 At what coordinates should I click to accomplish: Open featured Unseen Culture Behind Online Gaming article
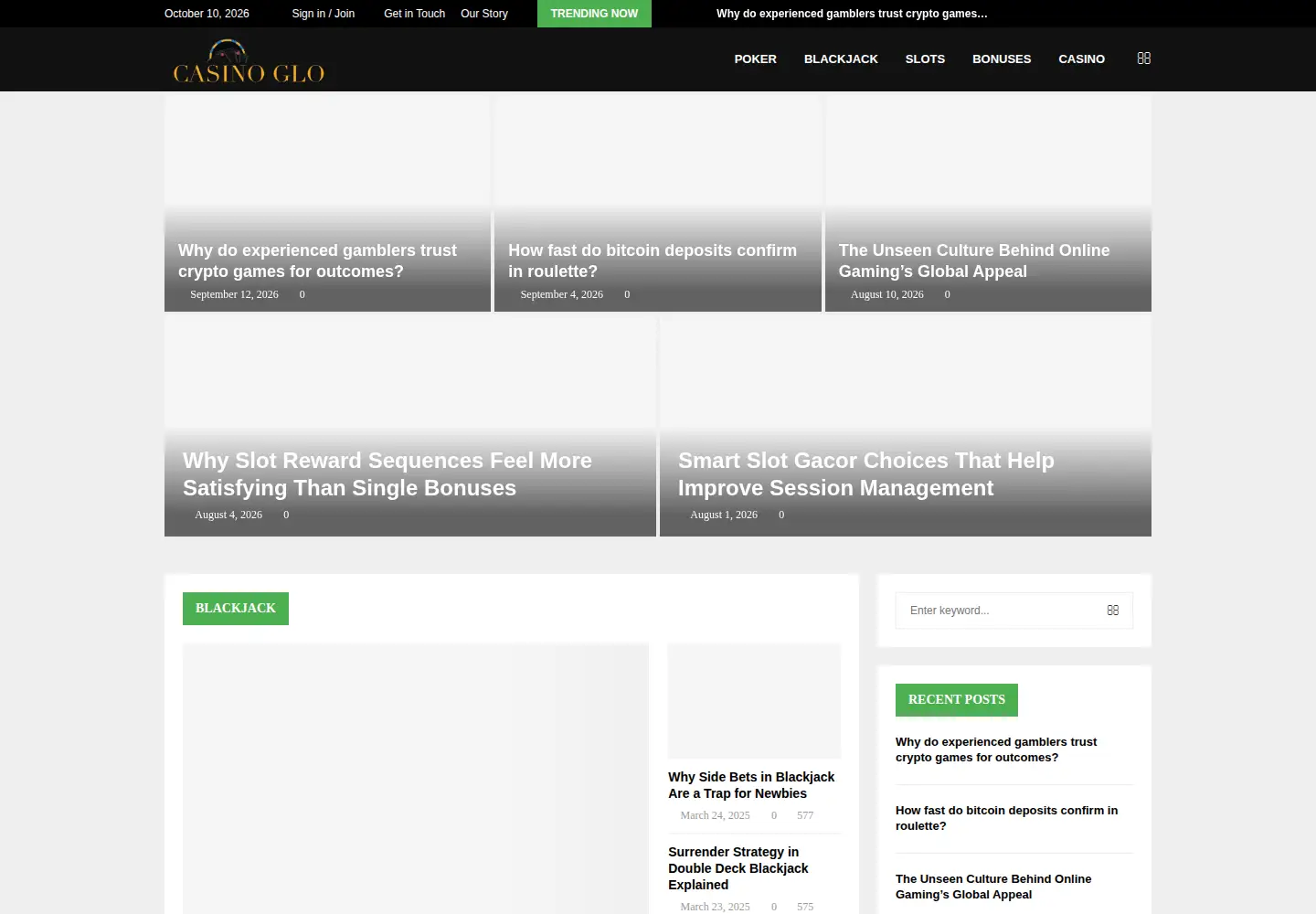[974, 260]
